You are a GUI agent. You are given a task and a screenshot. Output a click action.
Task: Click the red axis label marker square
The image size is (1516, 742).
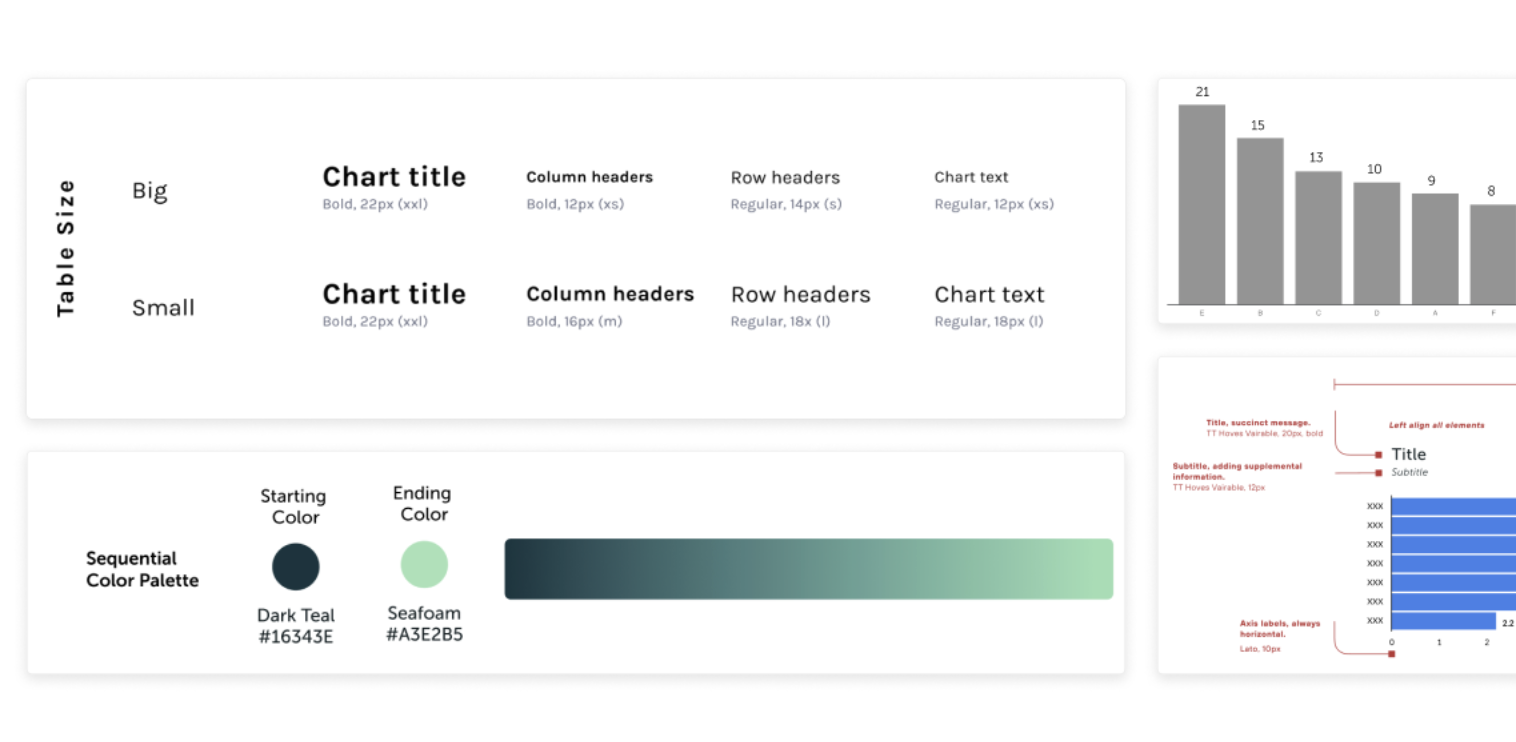coord(1391,654)
